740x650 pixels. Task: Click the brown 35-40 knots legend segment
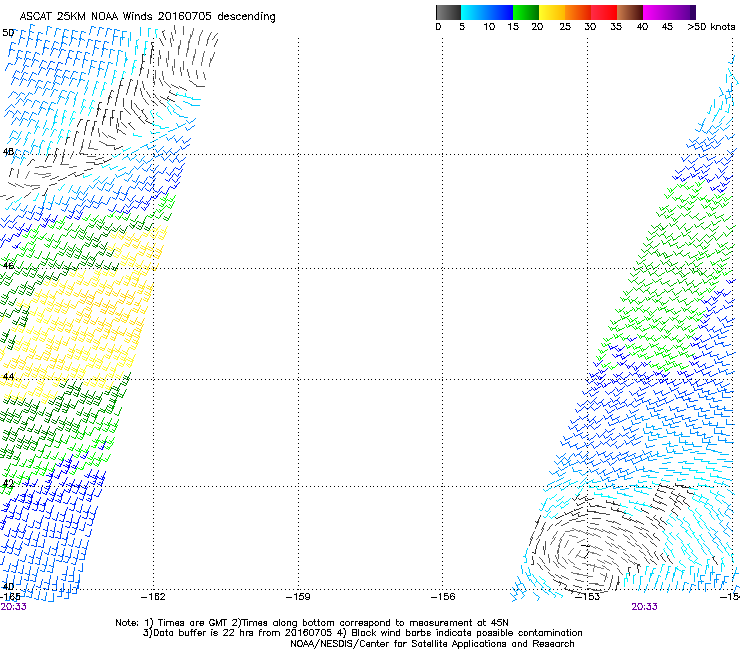point(630,12)
